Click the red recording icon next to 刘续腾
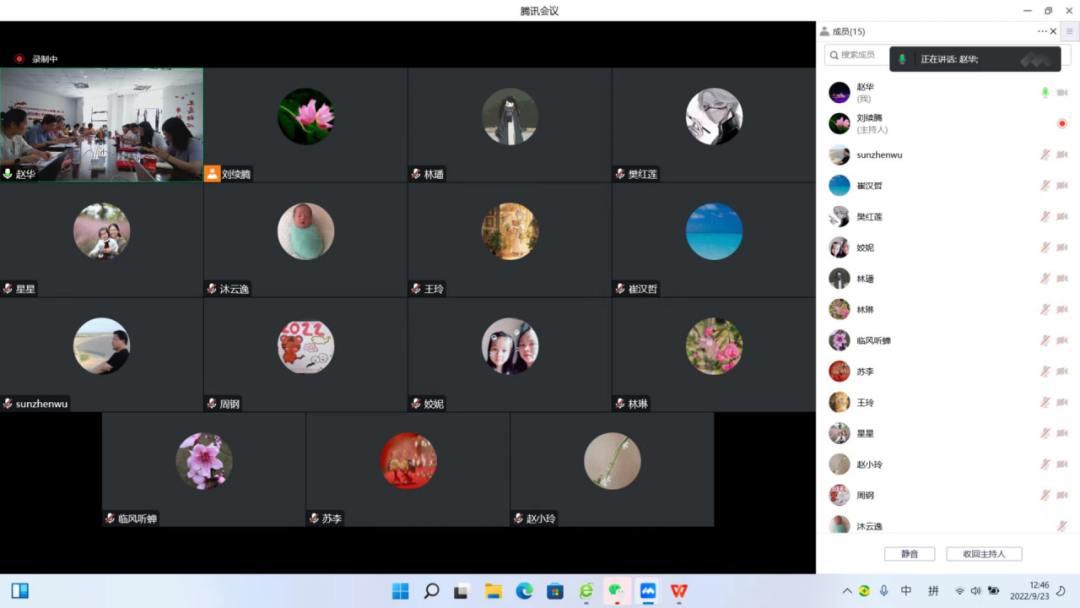 1062,124
